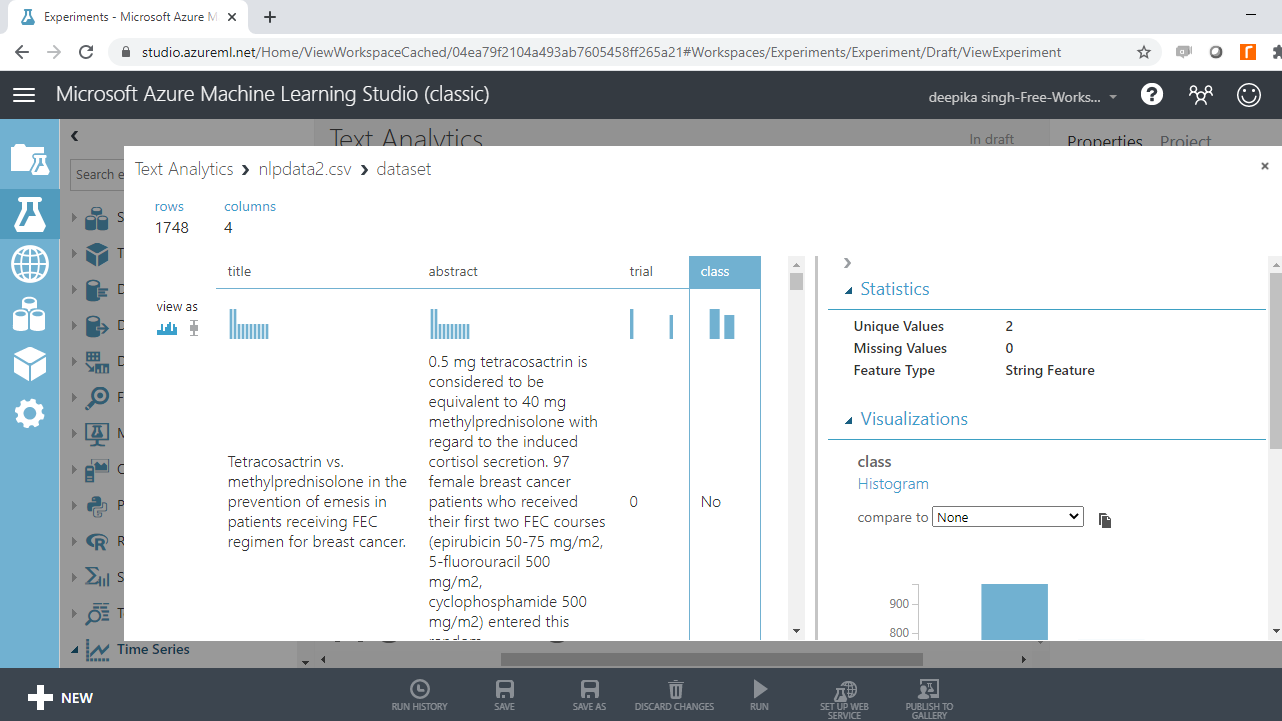Click the 'String Feature' value
The width and height of the screenshot is (1282, 721).
tap(1050, 370)
